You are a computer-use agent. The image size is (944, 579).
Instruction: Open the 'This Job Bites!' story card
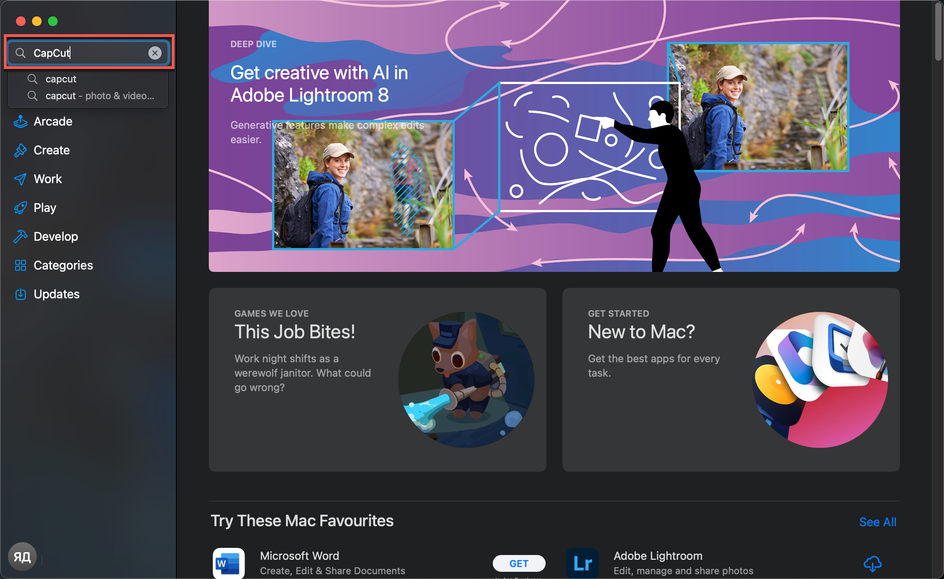pyautogui.click(x=377, y=380)
